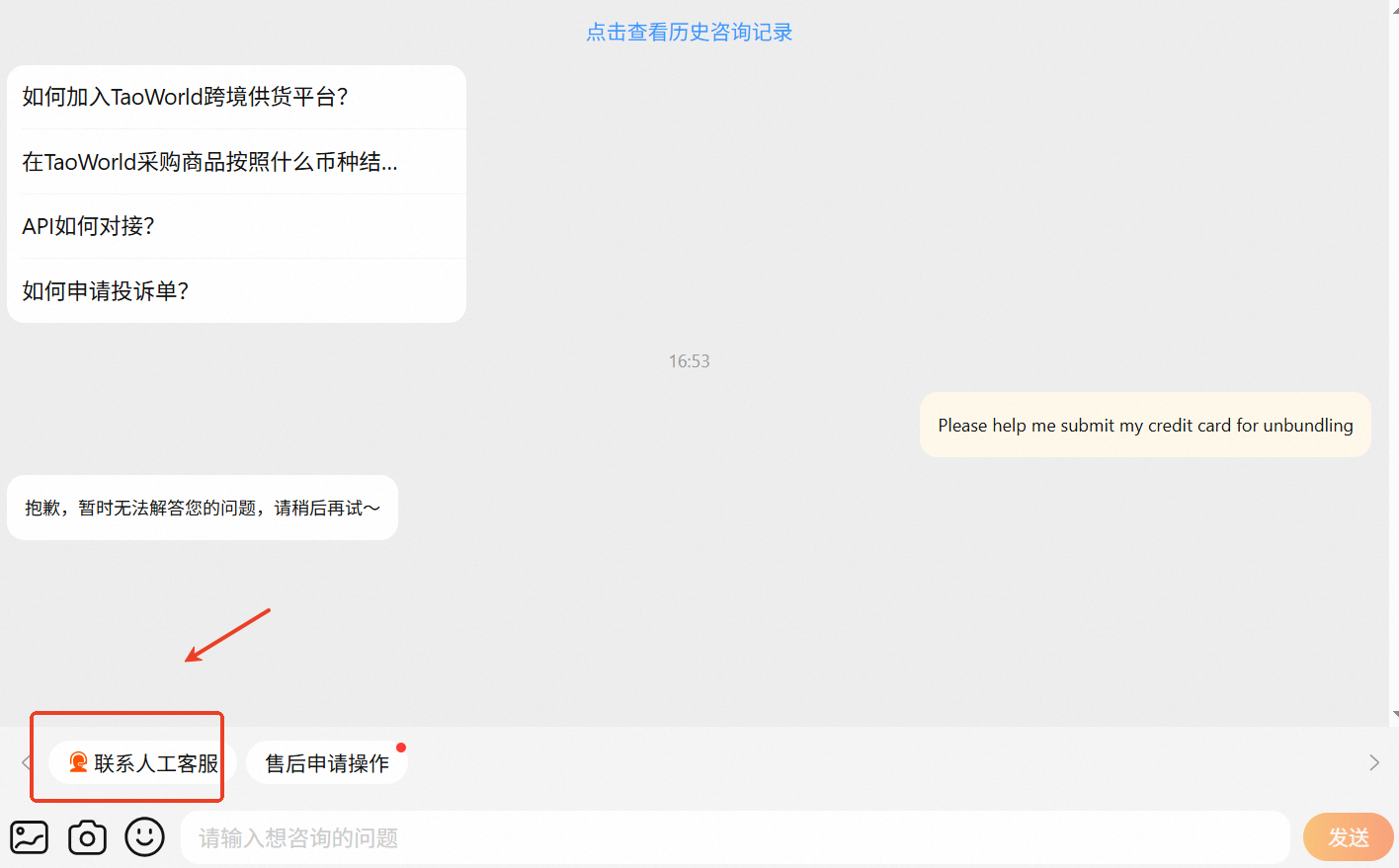Click the reply 抱歉，暂时无法解答您的问题
The image size is (1399, 868).
pyautogui.click(x=203, y=508)
